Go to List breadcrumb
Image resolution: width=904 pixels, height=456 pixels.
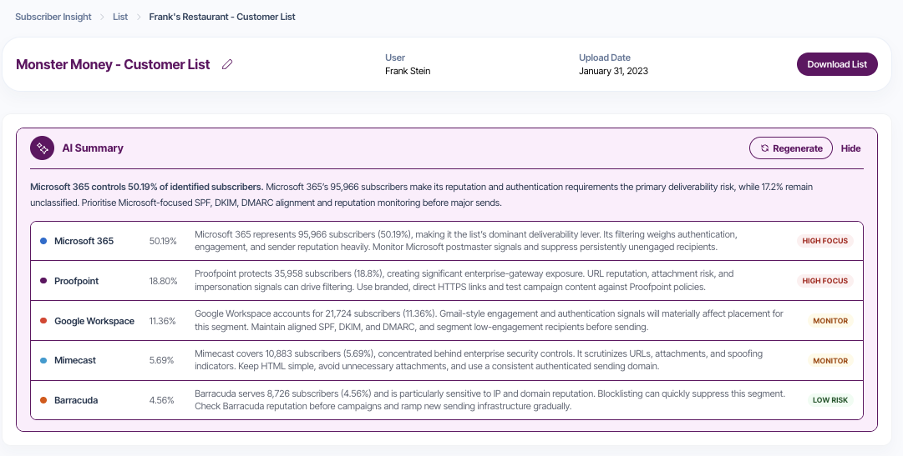coord(120,17)
